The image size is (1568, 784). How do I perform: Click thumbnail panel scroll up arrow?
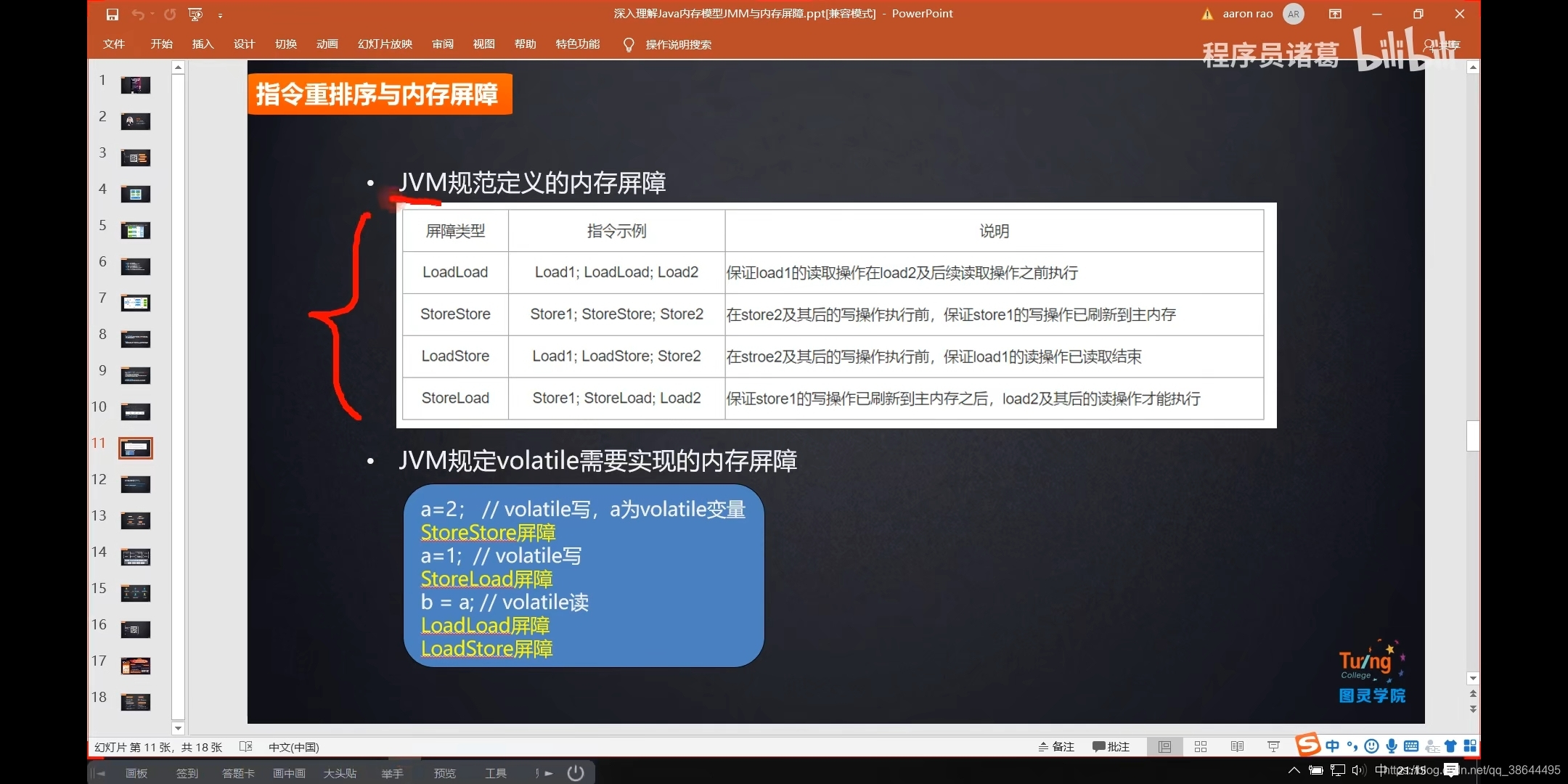[x=178, y=68]
